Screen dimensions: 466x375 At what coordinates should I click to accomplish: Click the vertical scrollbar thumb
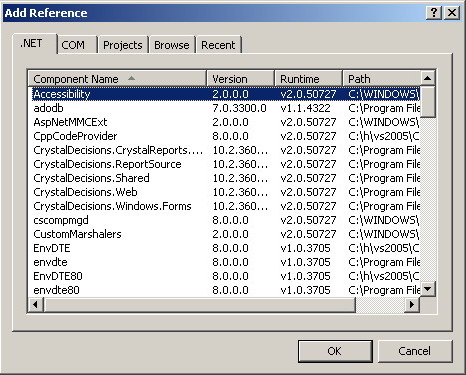pos(428,102)
